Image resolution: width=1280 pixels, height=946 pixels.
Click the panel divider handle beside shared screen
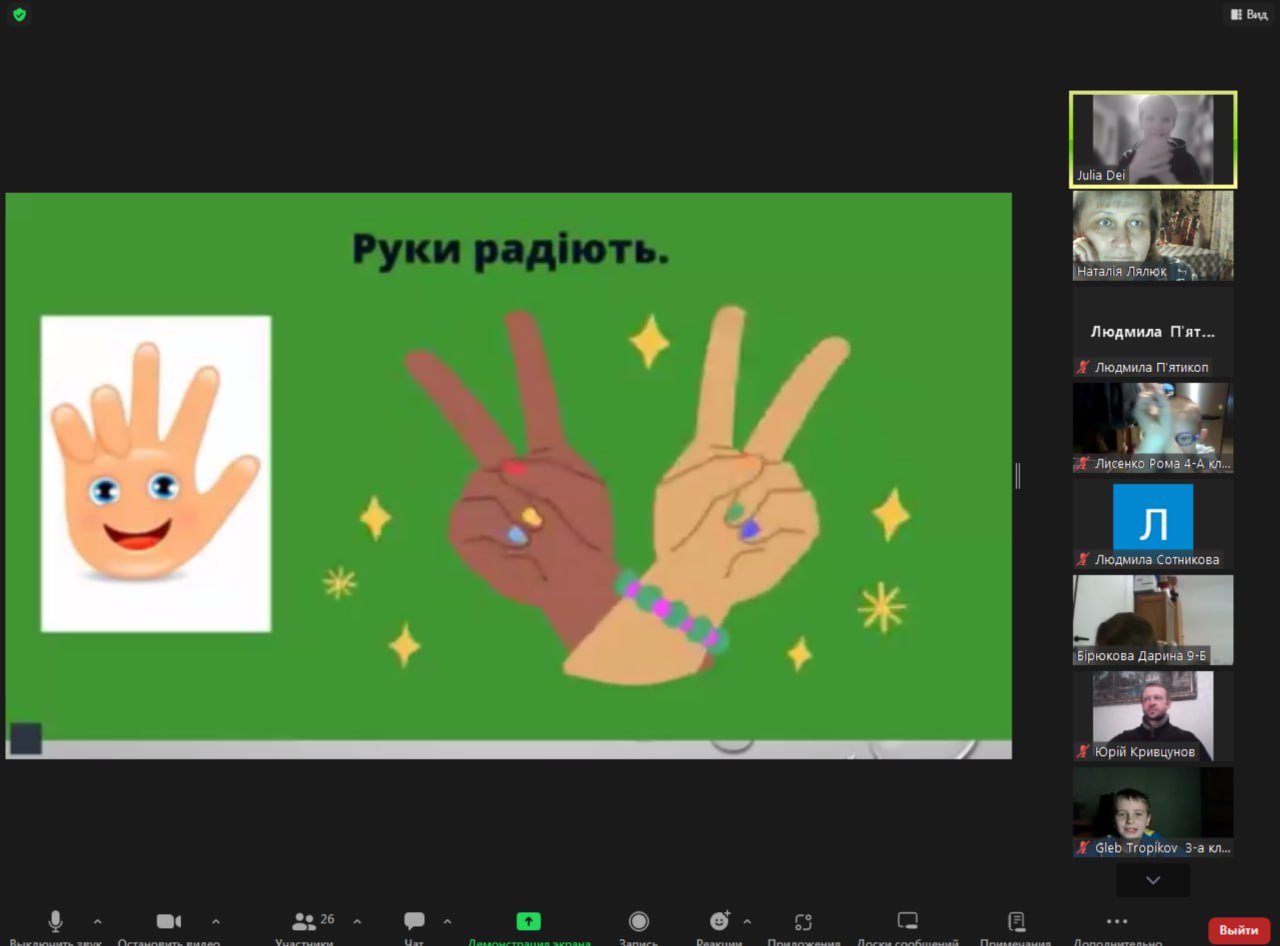(1017, 476)
